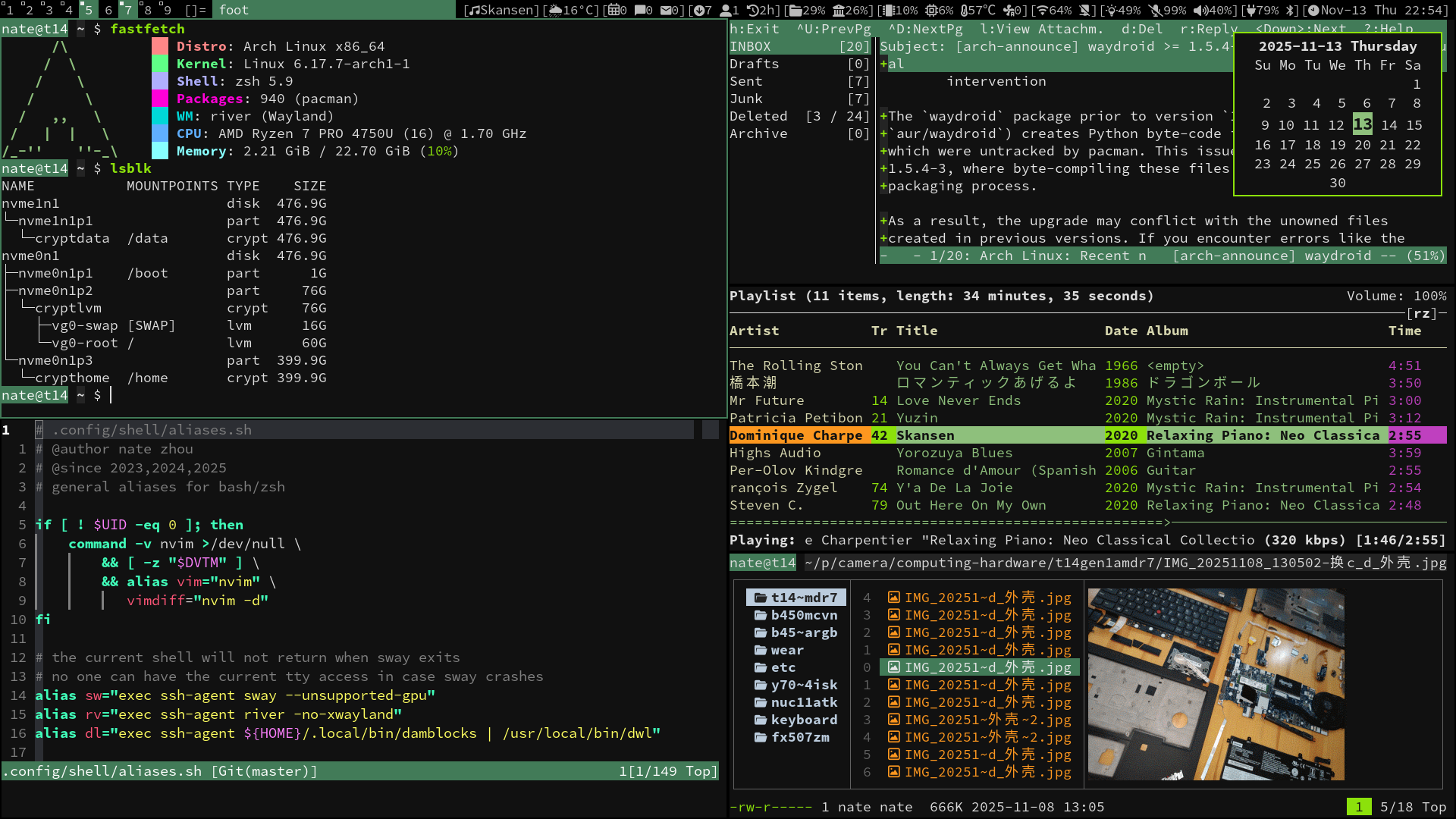
Task: Select the track Yorozuya Blues in the playlist
Action: 1087,453
